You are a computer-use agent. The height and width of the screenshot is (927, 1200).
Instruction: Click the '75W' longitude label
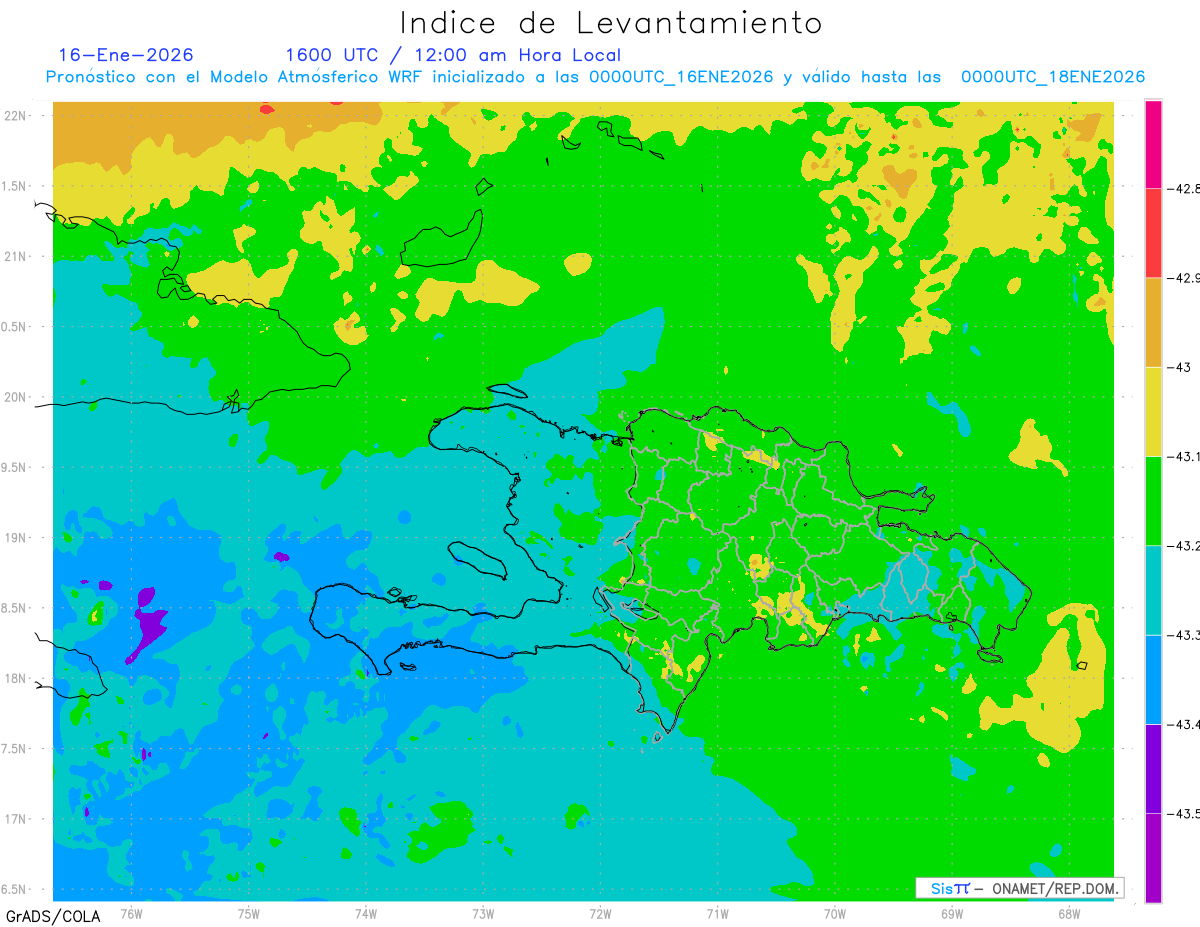[x=248, y=912]
